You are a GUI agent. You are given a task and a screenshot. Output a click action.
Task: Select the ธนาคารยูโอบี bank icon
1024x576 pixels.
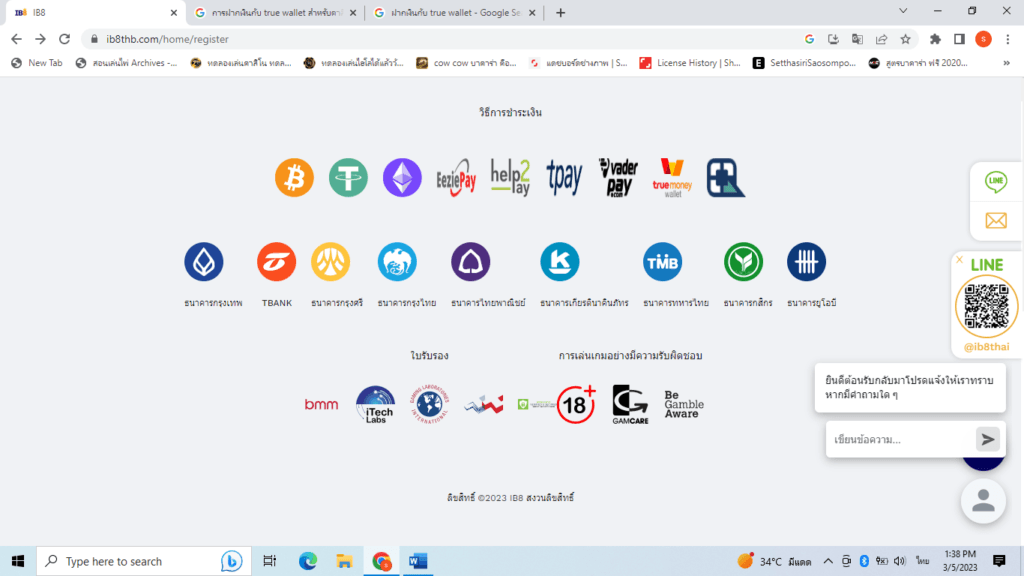point(807,262)
